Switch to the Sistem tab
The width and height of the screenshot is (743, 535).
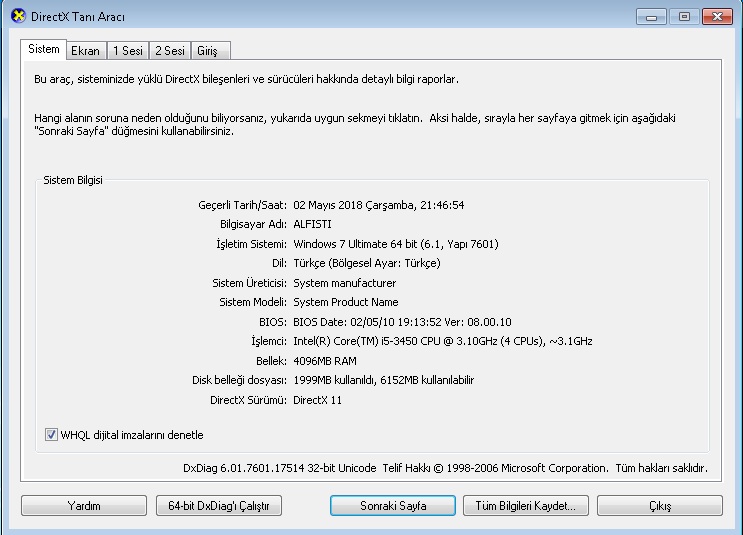tap(44, 49)
